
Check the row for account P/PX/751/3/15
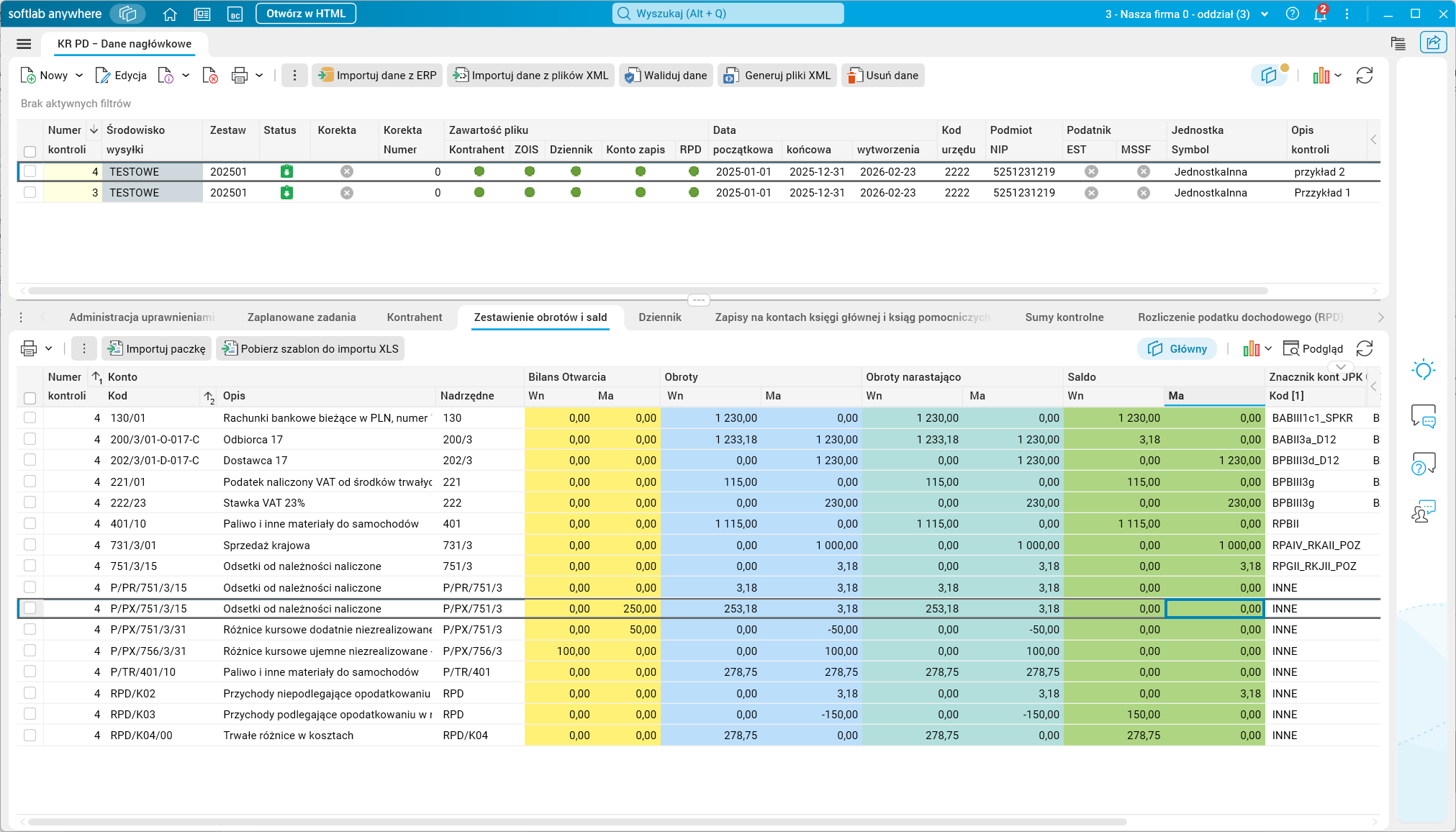click(30, 608)
